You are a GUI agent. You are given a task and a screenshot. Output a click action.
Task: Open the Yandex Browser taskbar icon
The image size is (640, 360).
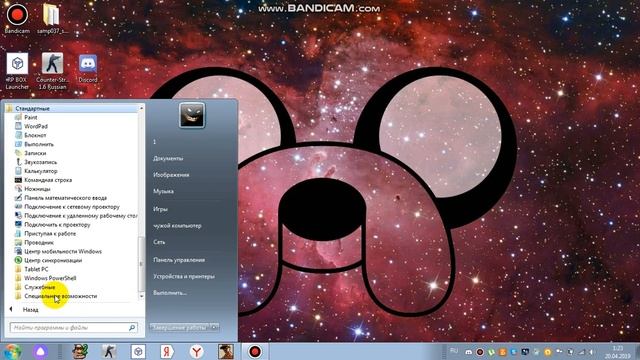point(197,351)
